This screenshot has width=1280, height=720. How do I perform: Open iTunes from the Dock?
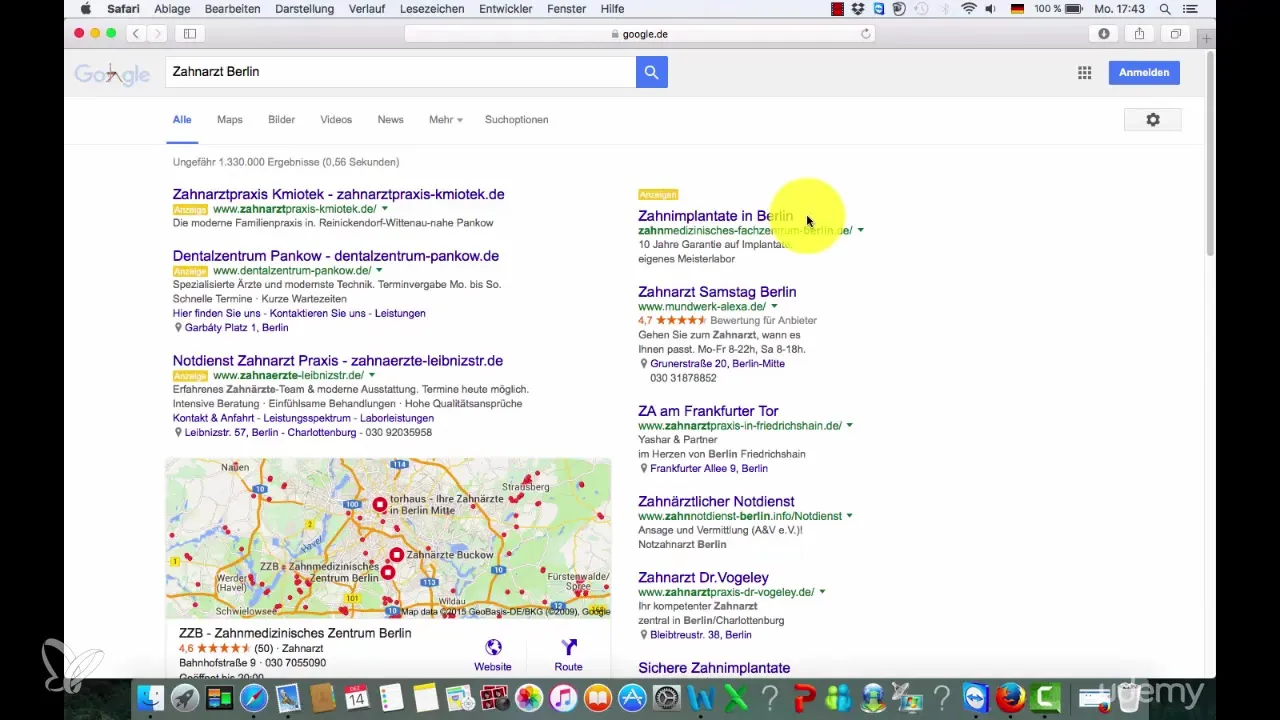pyautogui.click(x=564, y=698)
